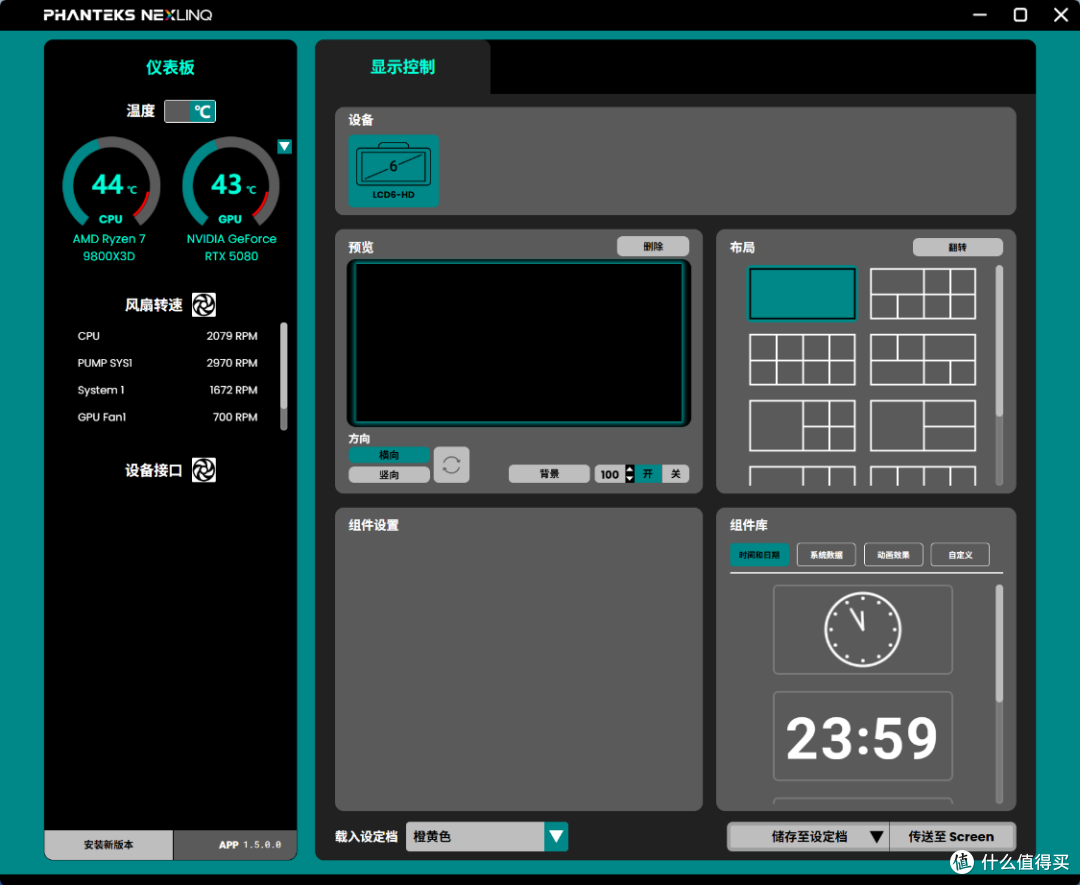Open the device interface fan icon

tap(204, 470)
